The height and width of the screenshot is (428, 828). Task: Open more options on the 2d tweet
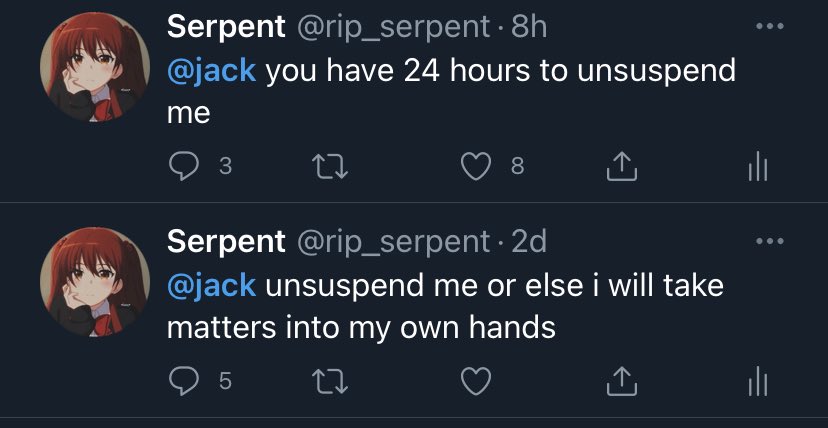pos(769,241)
